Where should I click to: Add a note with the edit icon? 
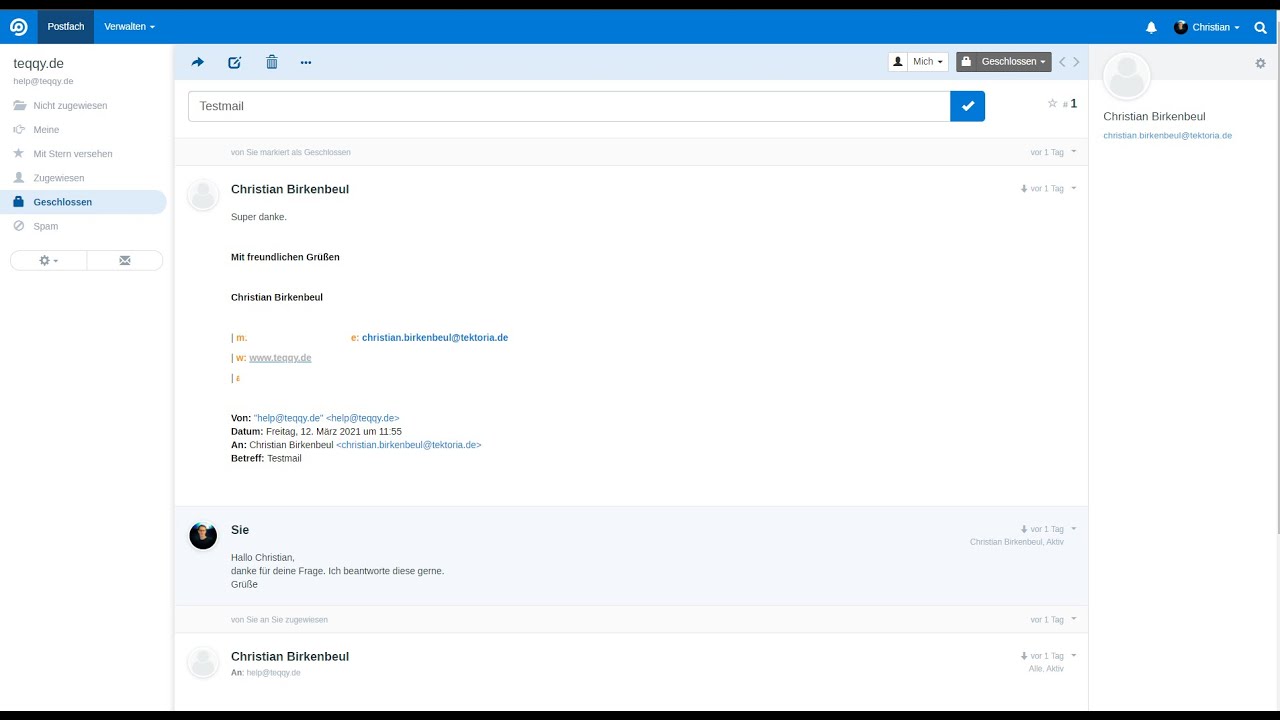pyautogui.click(x=235, y=62)
